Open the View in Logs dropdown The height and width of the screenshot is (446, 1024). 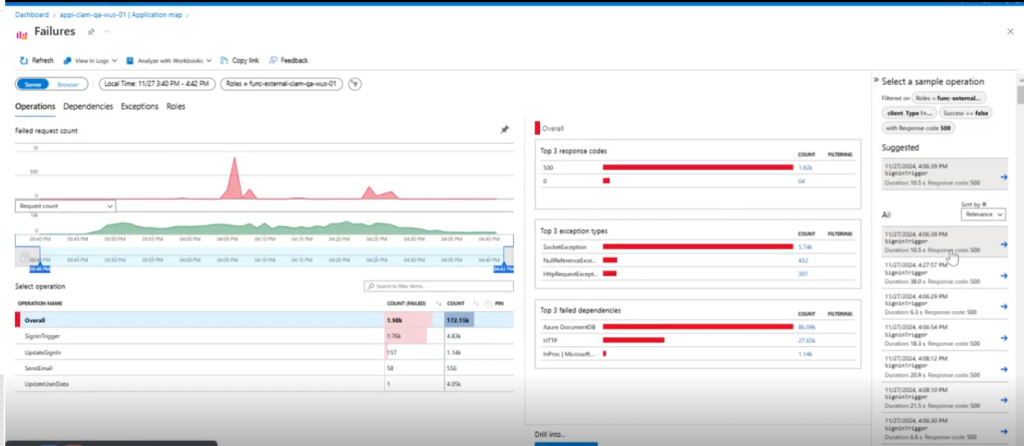click(90, 60)
